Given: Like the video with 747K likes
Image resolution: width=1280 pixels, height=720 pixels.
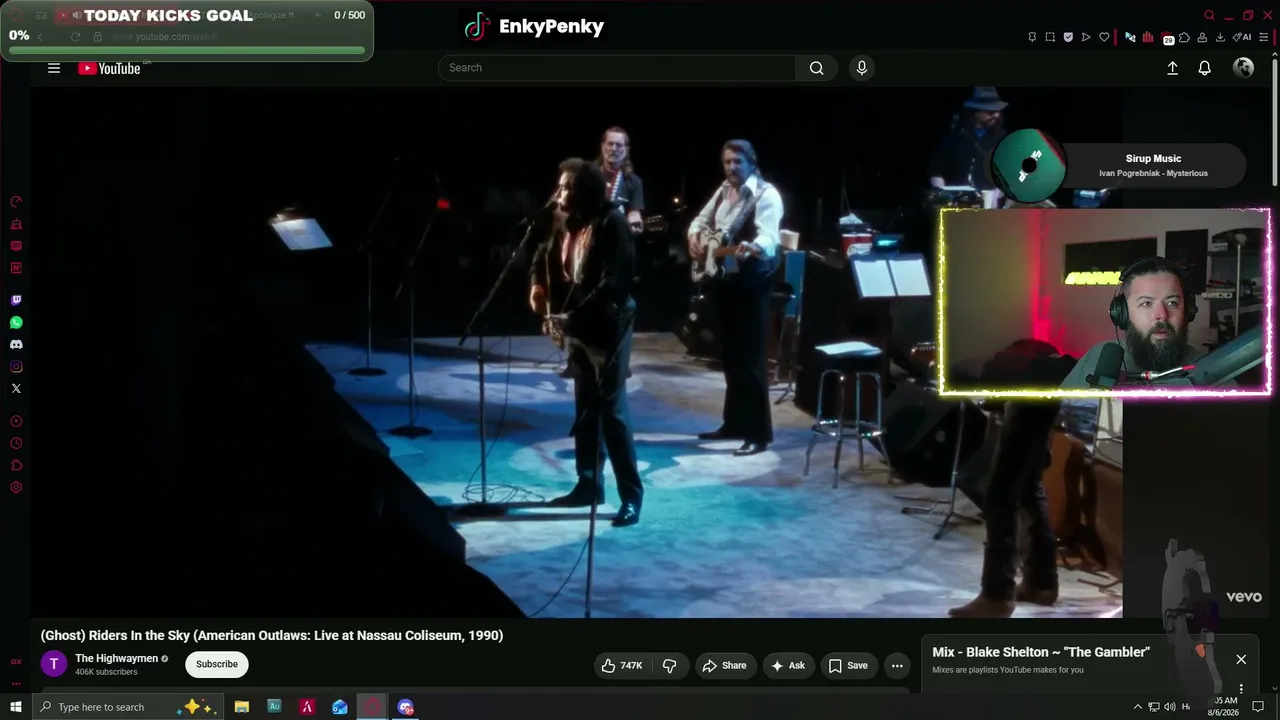Looking at the screenshot, I should (x=622, y=666).
